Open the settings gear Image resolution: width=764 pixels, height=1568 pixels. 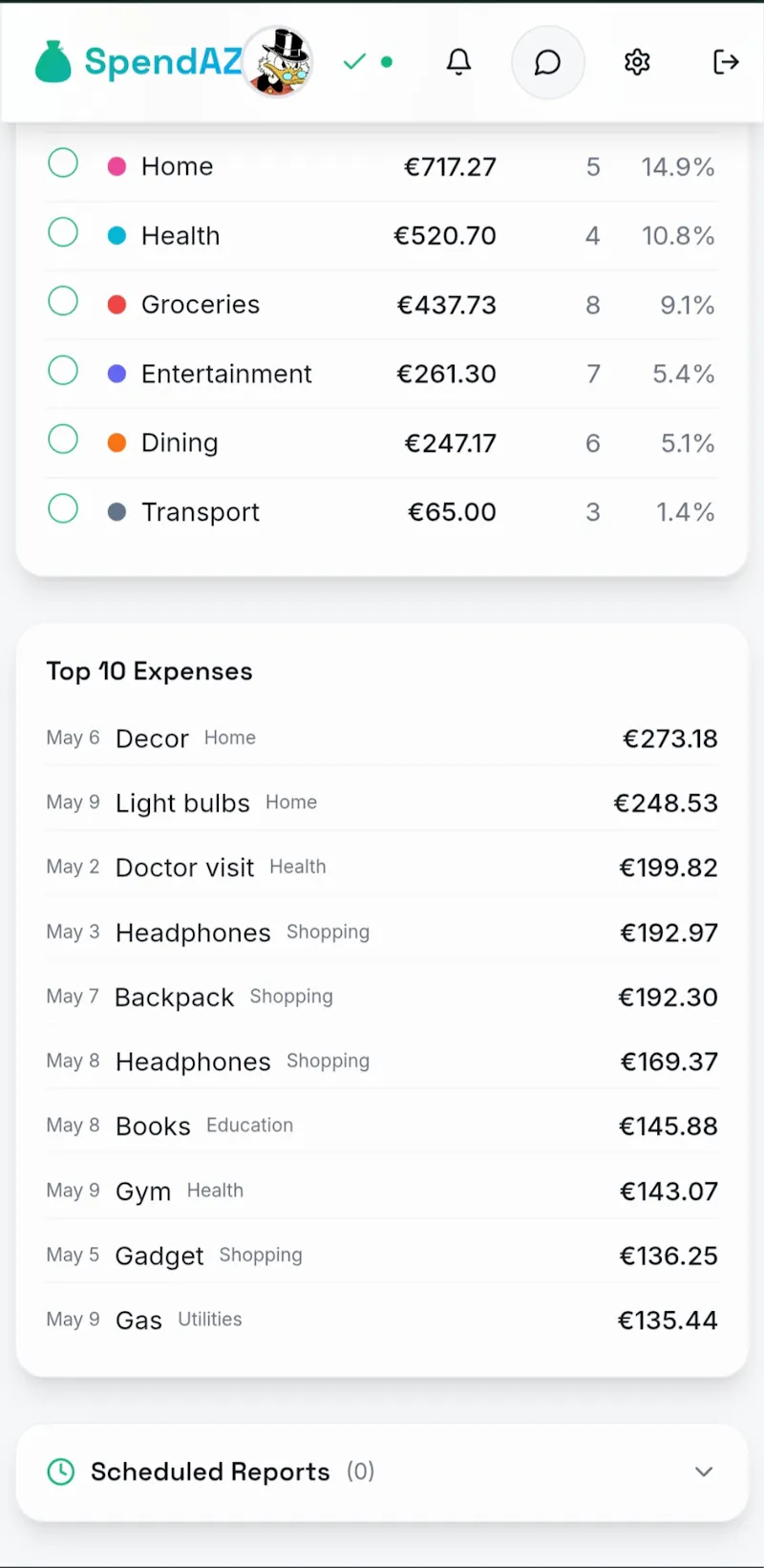pyautogui.click(x=637, y=62)
